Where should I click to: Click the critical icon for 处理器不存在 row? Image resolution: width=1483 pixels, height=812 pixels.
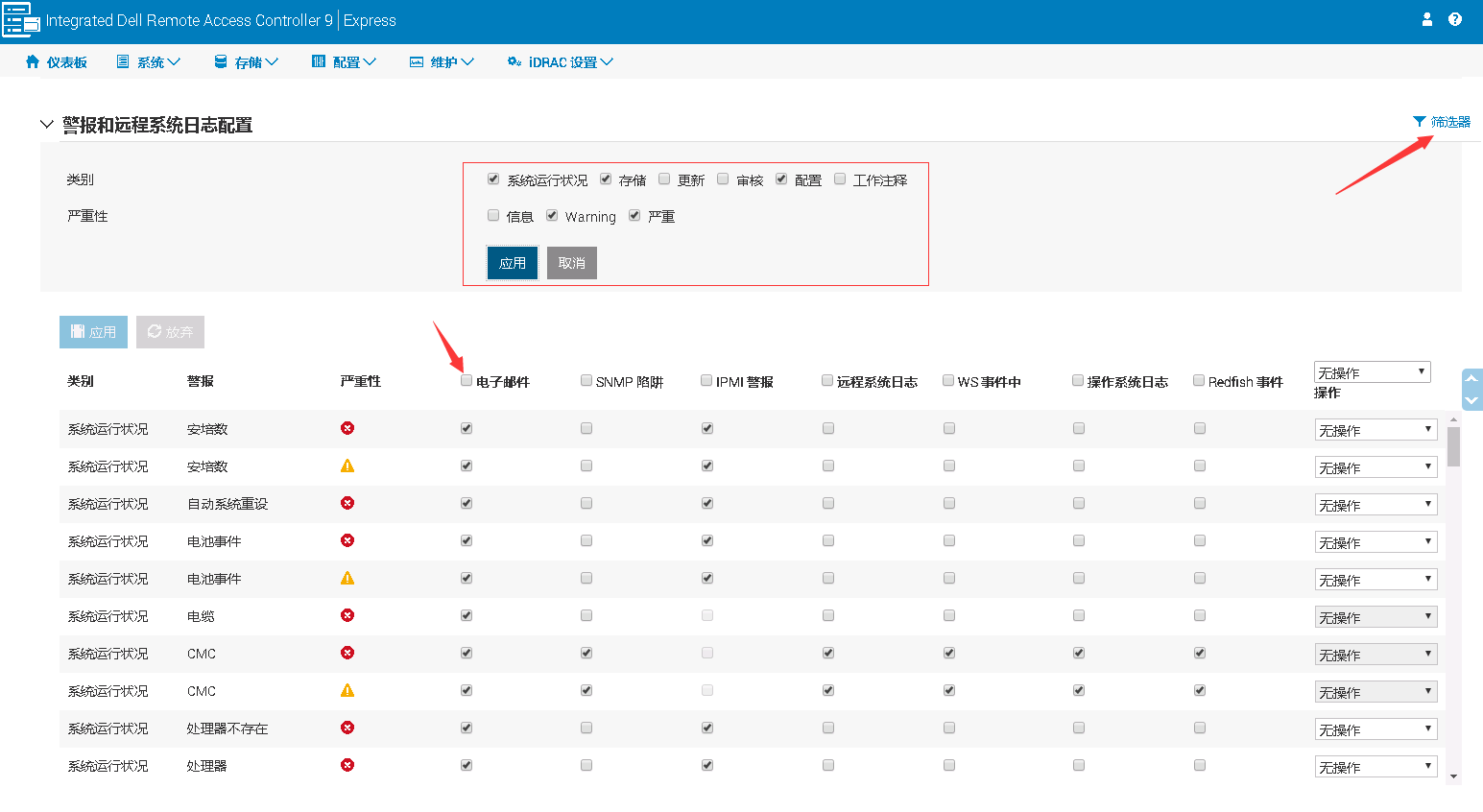[x=347, y=728]
